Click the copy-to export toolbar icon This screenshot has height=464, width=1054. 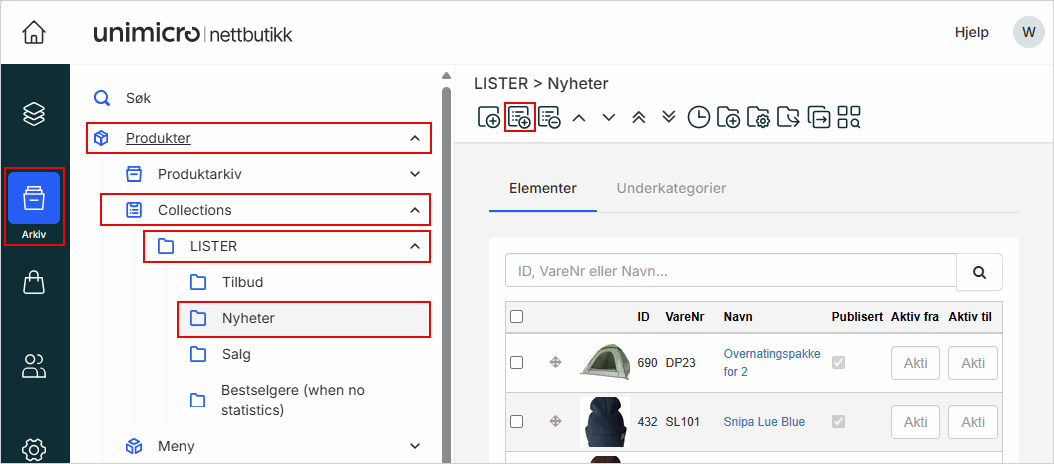pyautogui.click(x=819, y=117)
